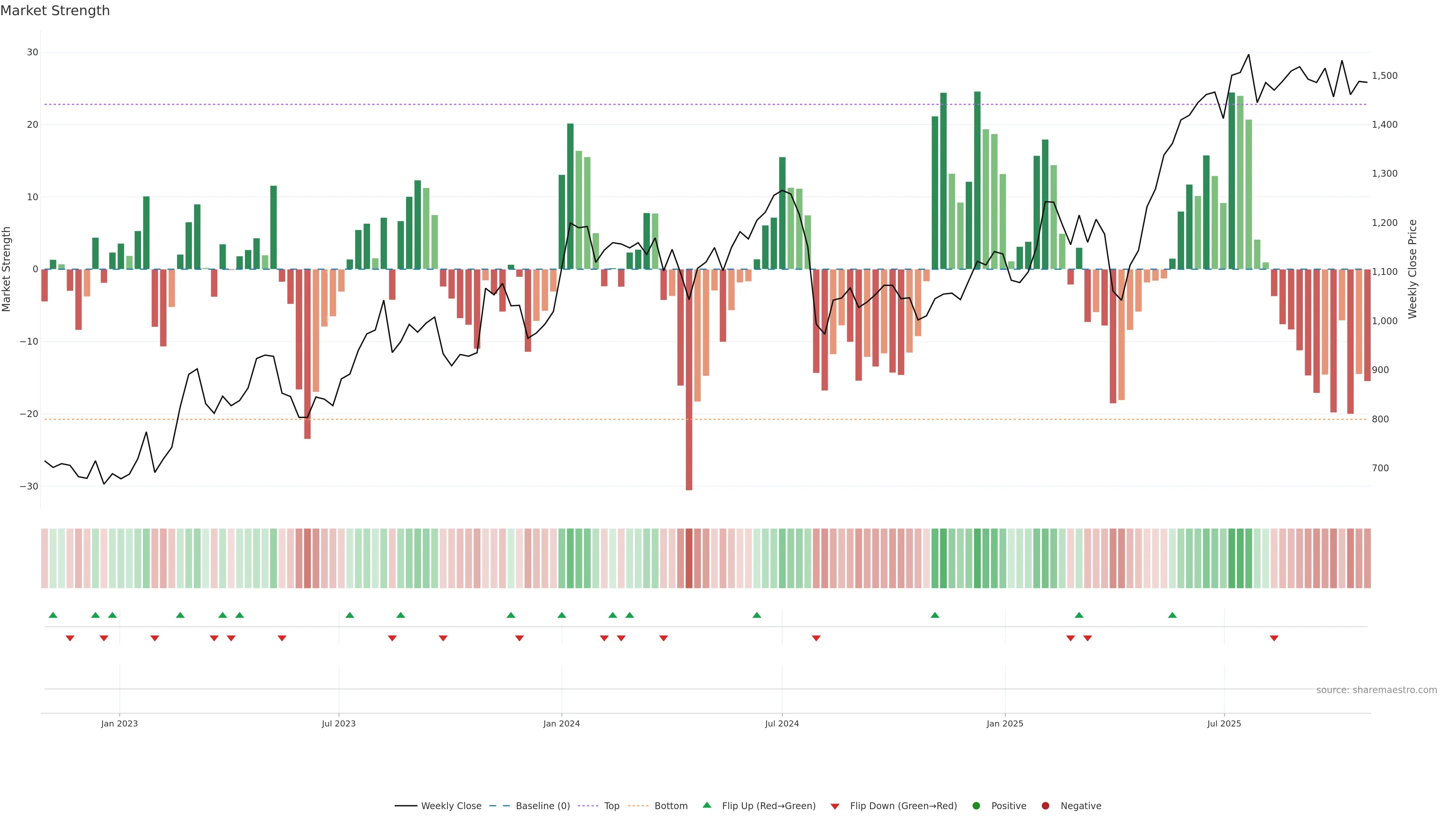Click the flip-down marker just after Jul 2024
Image resolution: width=1456 pixels, height=819 pixels.
click(x=816, y=638)
